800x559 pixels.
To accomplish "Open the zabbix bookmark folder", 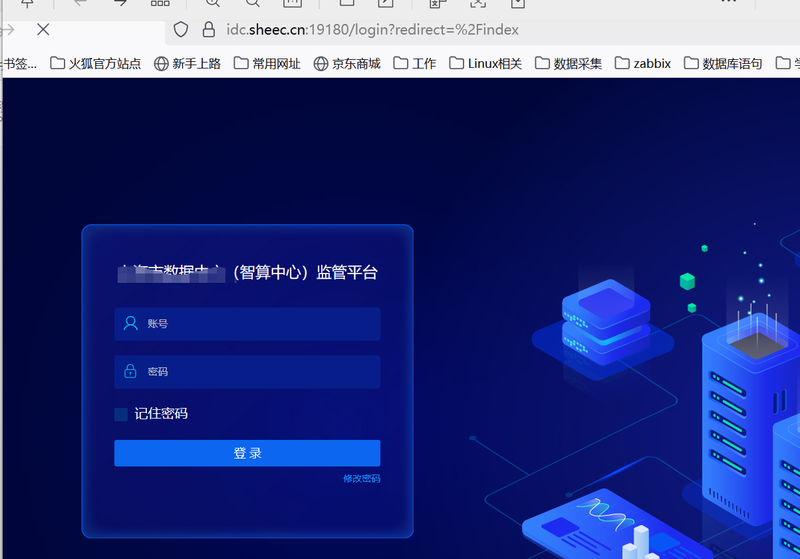I will pyautogui.click(x=643, y=63).
